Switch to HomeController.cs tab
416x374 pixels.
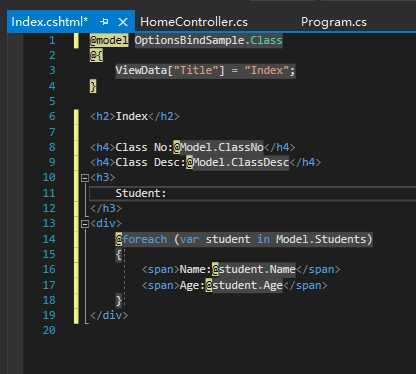(x=194, y=22)
